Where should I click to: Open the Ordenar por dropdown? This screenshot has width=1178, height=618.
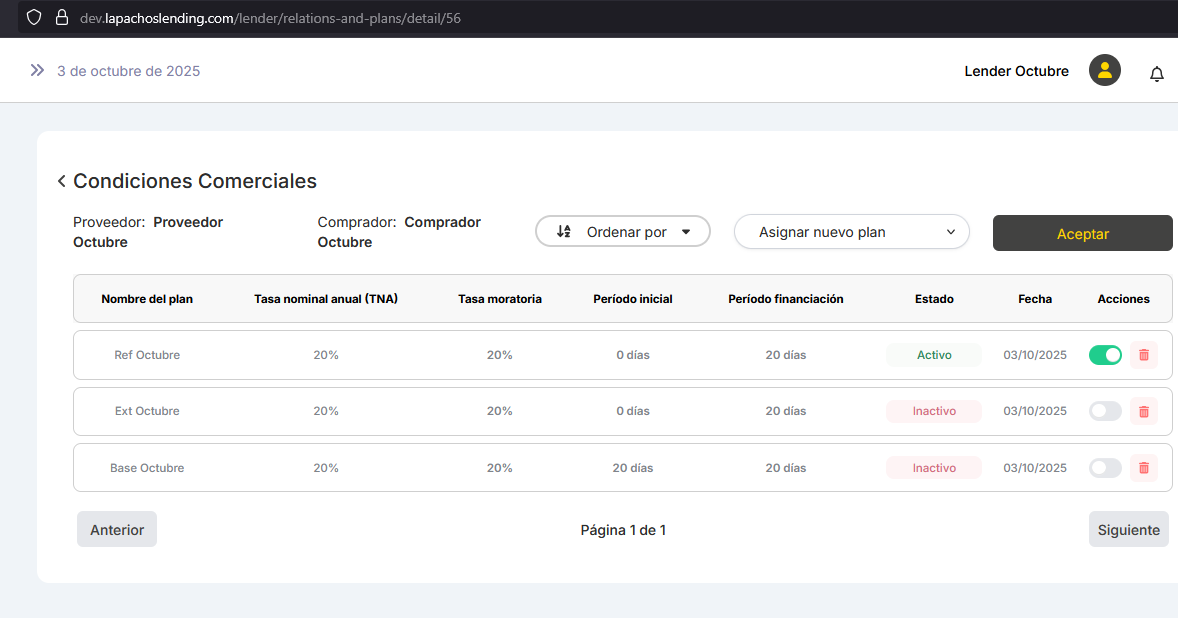point(622,232)
